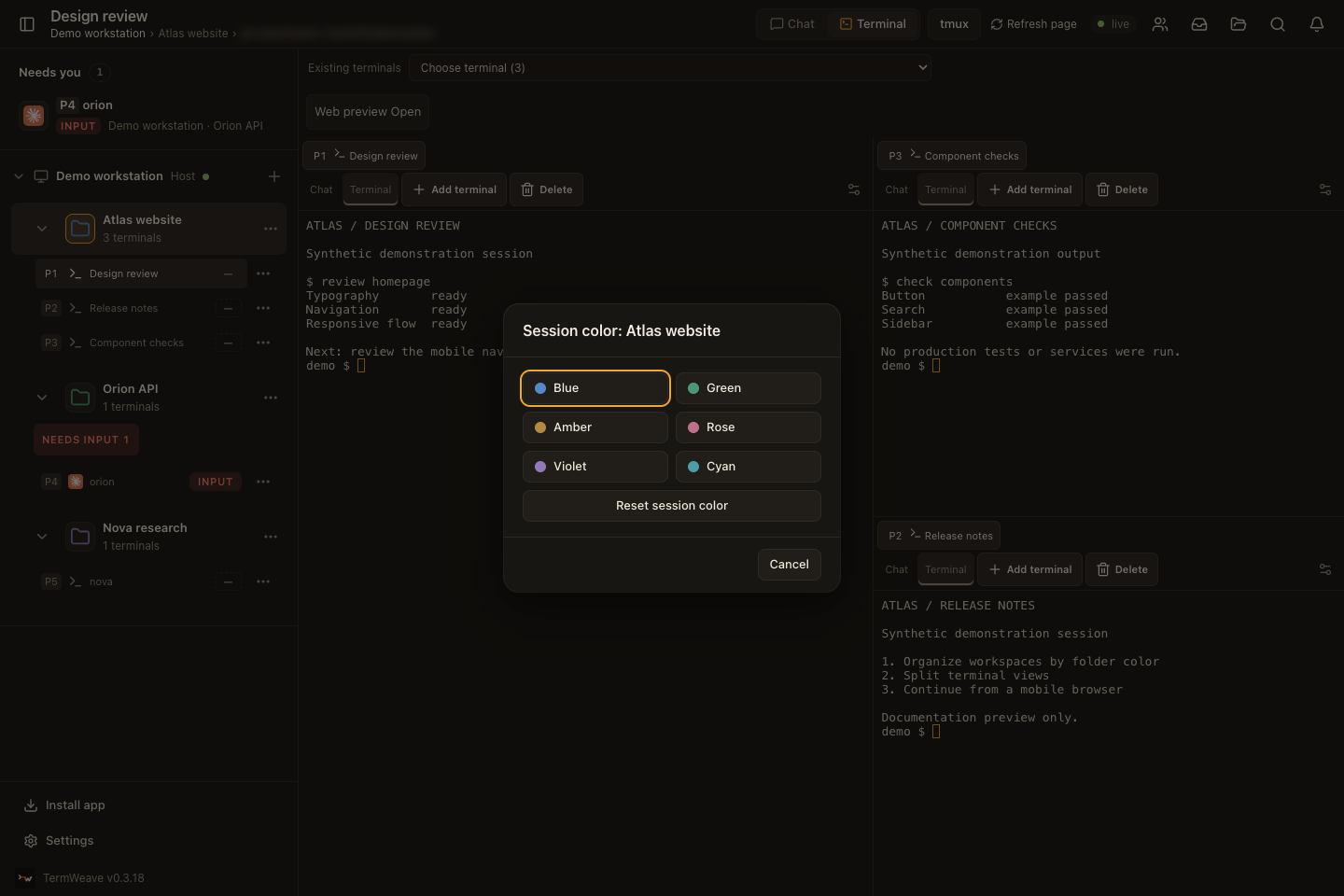Switch to the Chat view in top bar
Viewport: 1344px width, 896px height.
tap(792, 24)
